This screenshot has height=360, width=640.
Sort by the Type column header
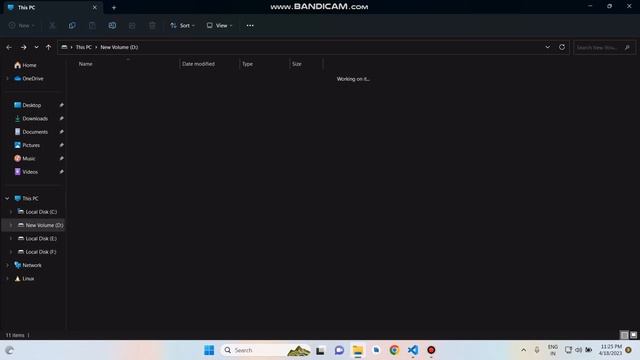pos(247,64)
